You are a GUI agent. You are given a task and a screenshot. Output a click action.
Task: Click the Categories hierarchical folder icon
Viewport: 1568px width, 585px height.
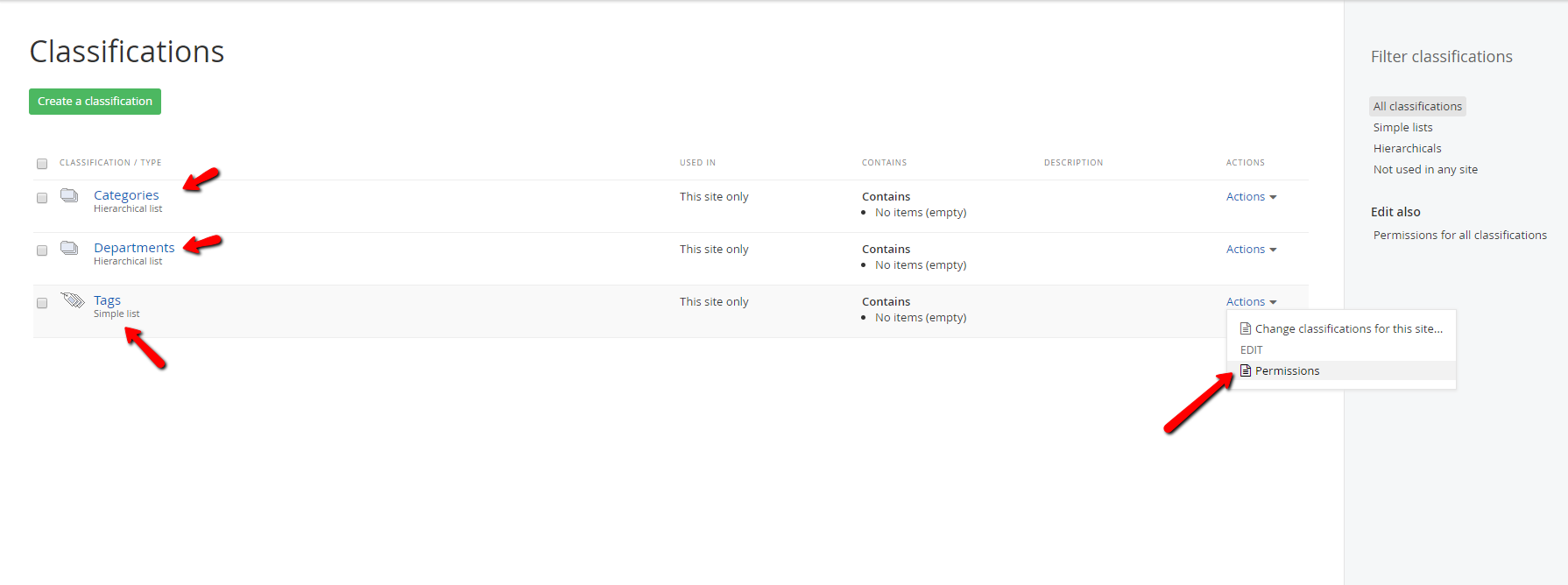pos(69,195)
